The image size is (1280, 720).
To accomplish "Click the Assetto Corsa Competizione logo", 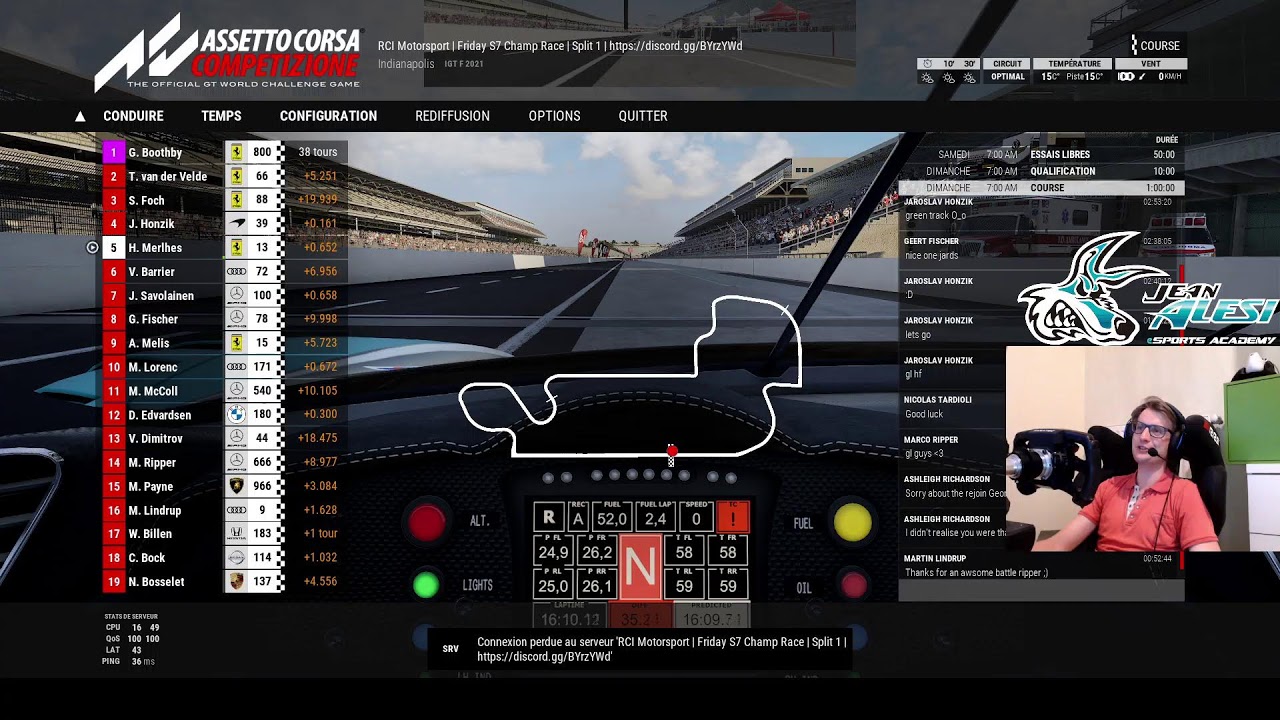I will tap(228, 52).
